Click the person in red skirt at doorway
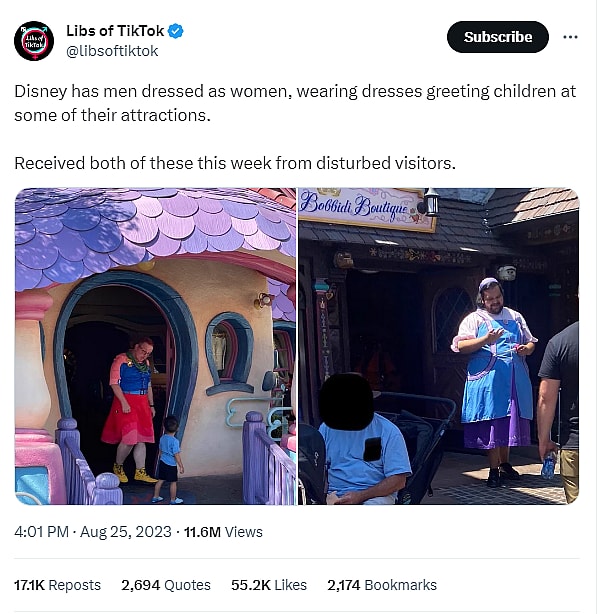The image size is (600, 614). pyautogui.click(x=130, y=409)
